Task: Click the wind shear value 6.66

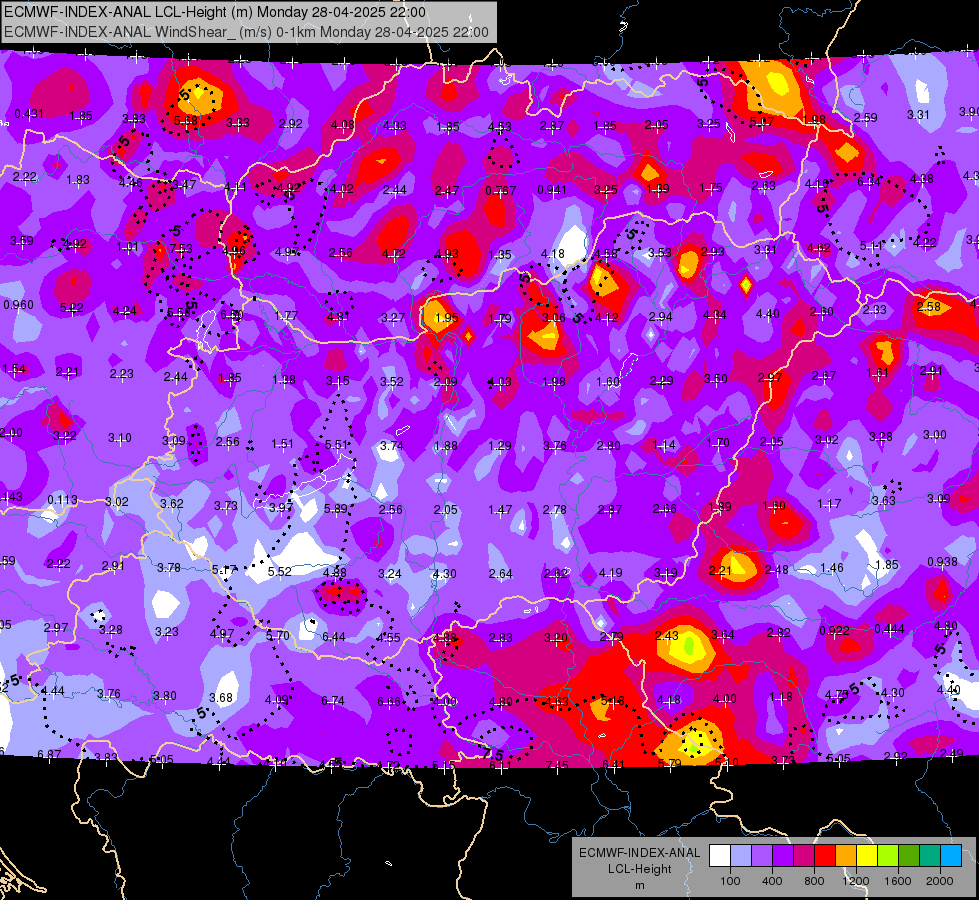Action: click(389, 702)
